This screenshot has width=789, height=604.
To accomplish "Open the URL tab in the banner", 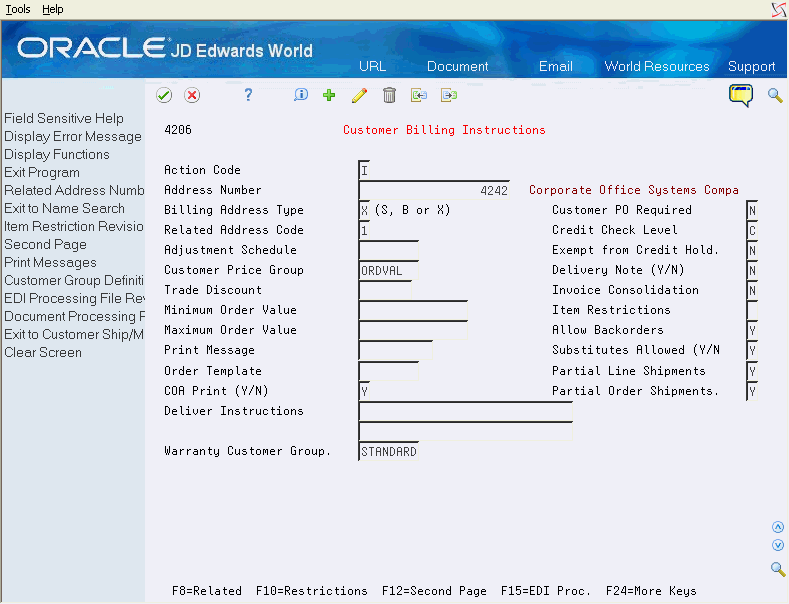I will pos(372,66).
